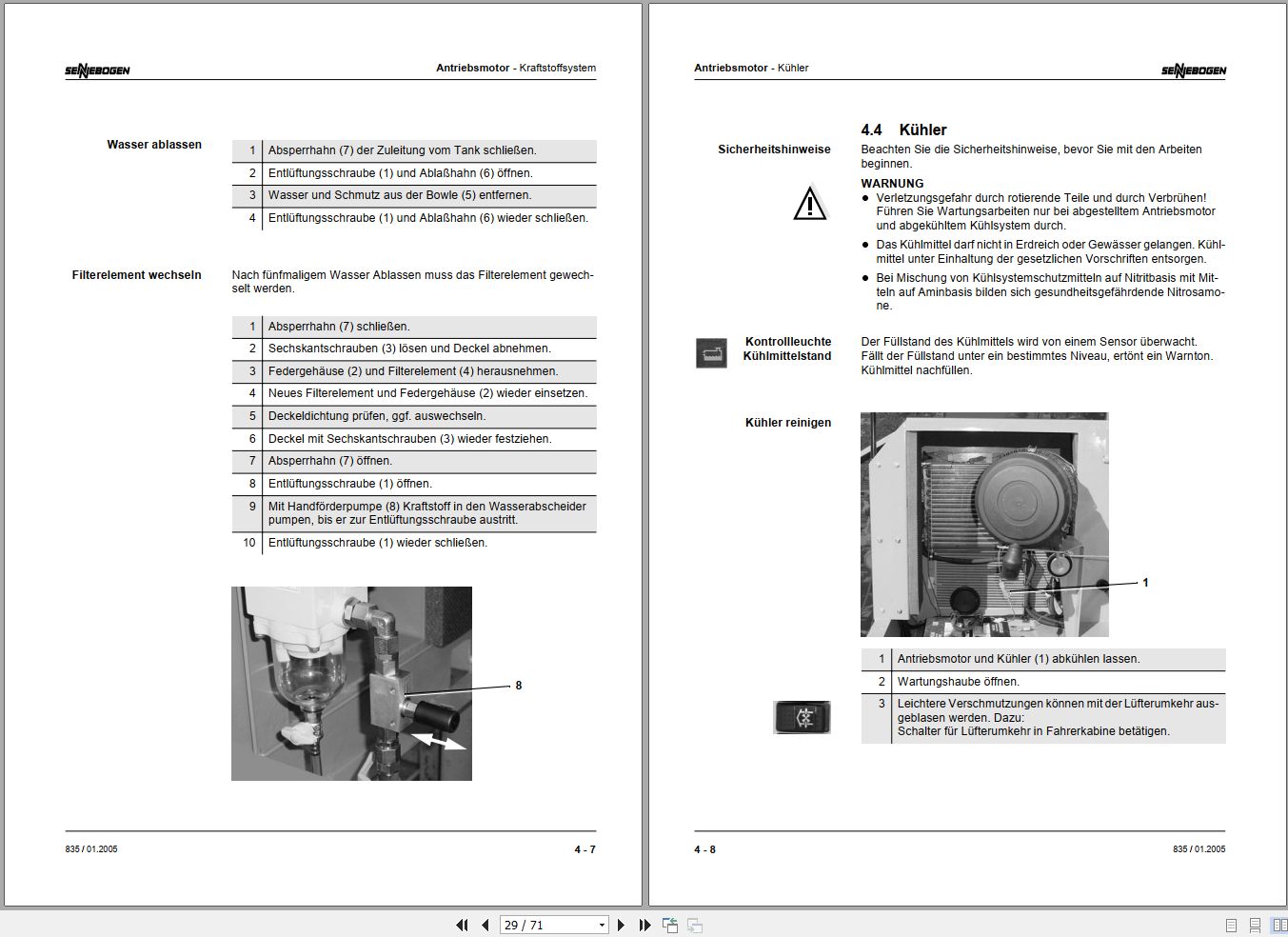This screenshot has width=1288, height=937.
Task: Click the previous view icon with green arrow
Action: pos(669,924)
